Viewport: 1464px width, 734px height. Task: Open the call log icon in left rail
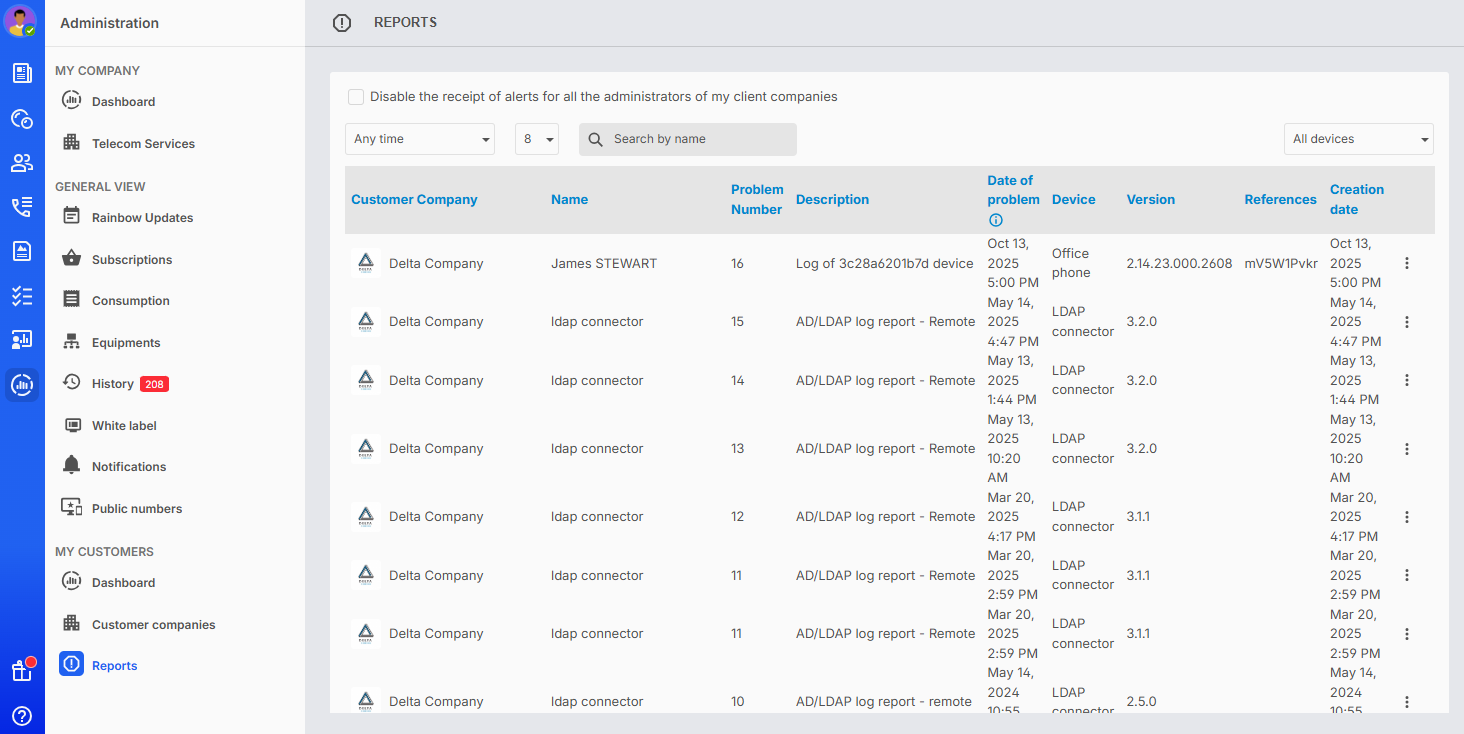[x=22, y=207]
